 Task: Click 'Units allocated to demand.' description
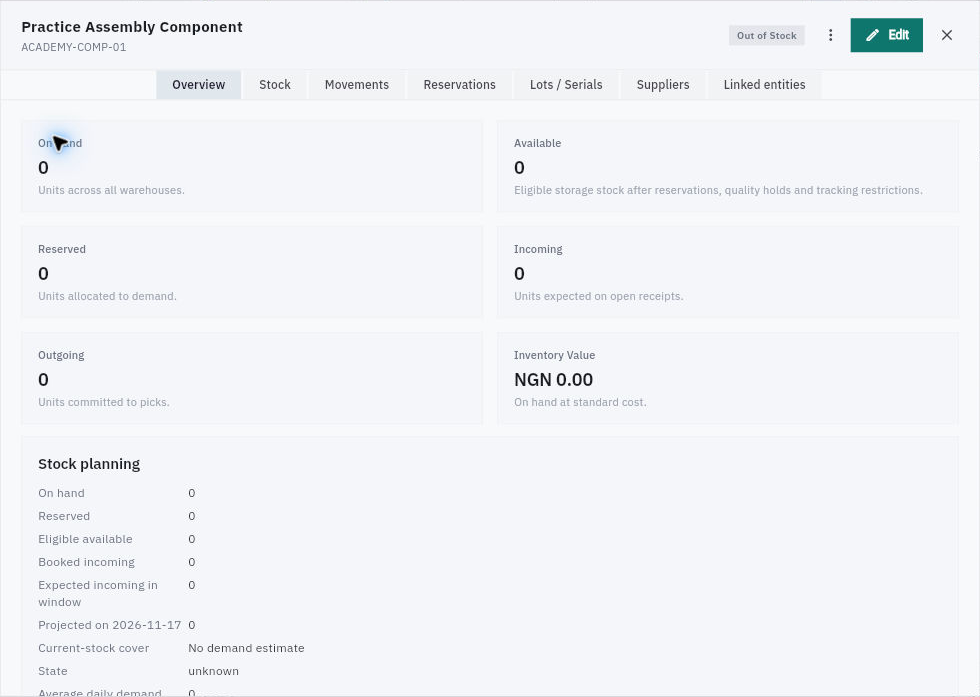tap(108, 296)
